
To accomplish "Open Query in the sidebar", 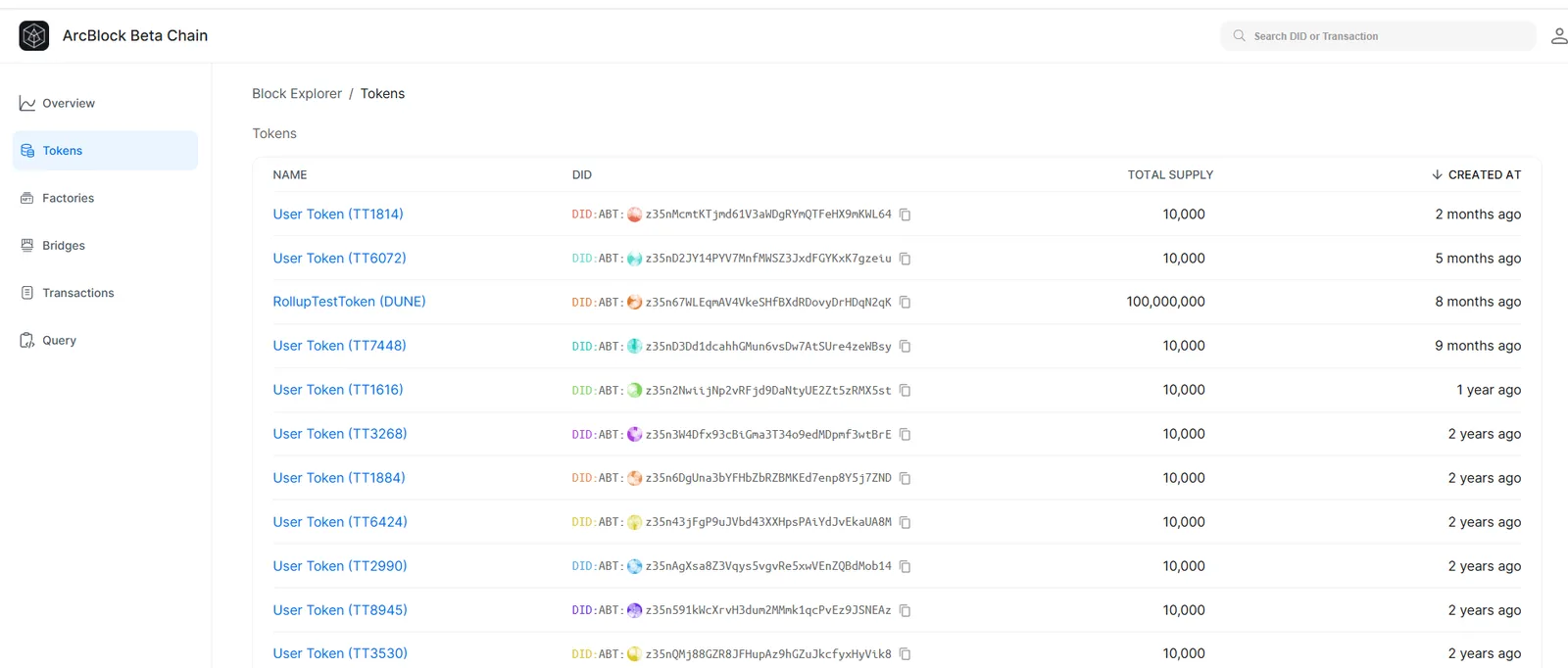I will 105,341.
